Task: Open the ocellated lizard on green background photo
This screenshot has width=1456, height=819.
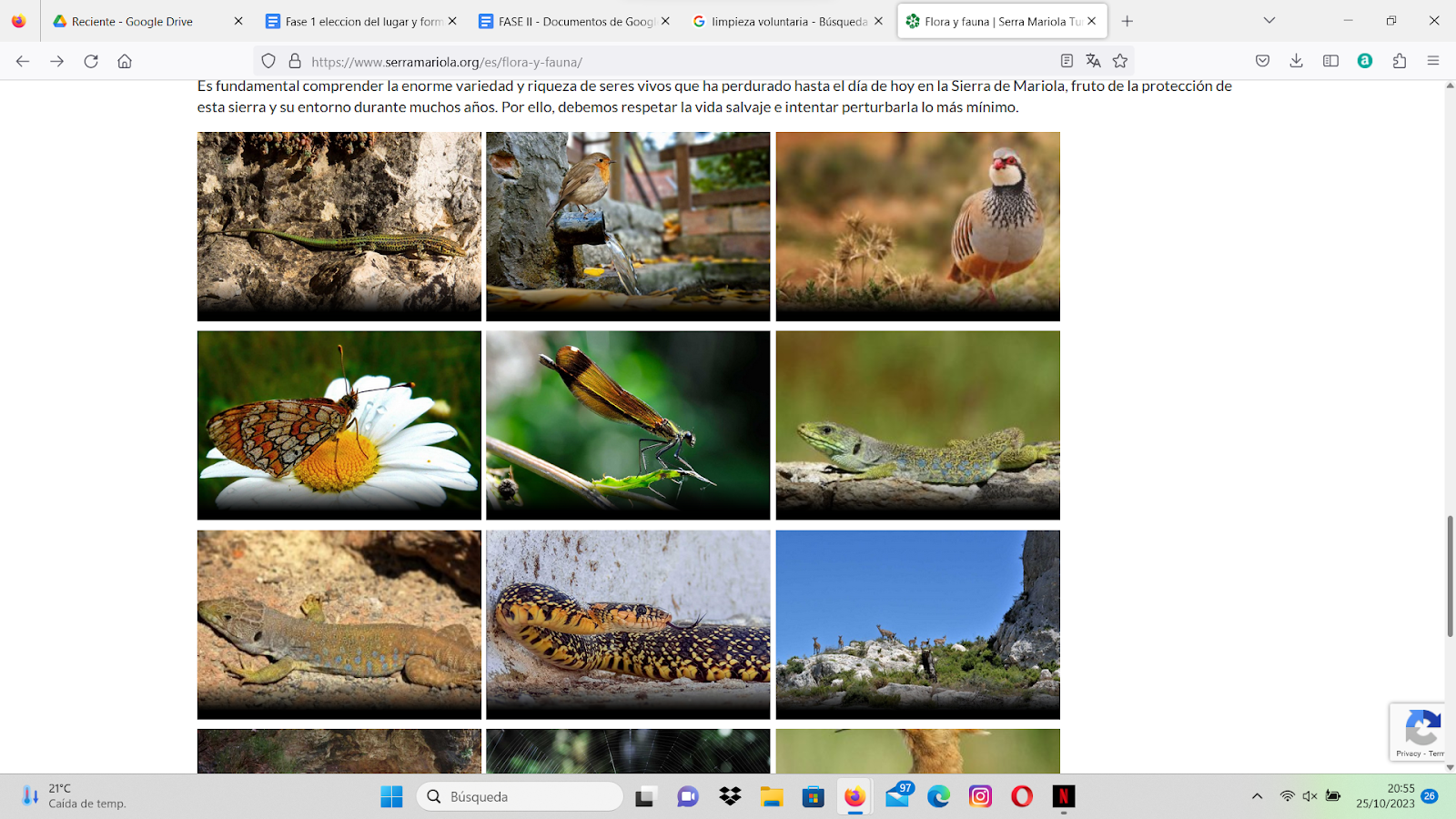Action: click(918, 425)
